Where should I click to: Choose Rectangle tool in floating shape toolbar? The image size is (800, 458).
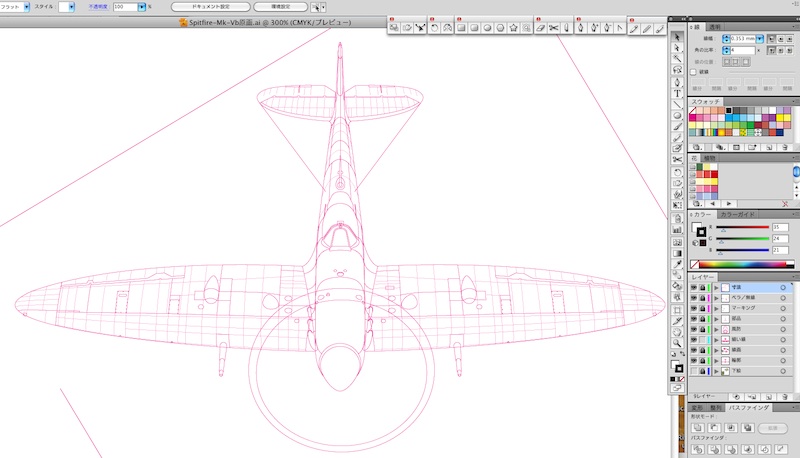(x=461, y=28)
